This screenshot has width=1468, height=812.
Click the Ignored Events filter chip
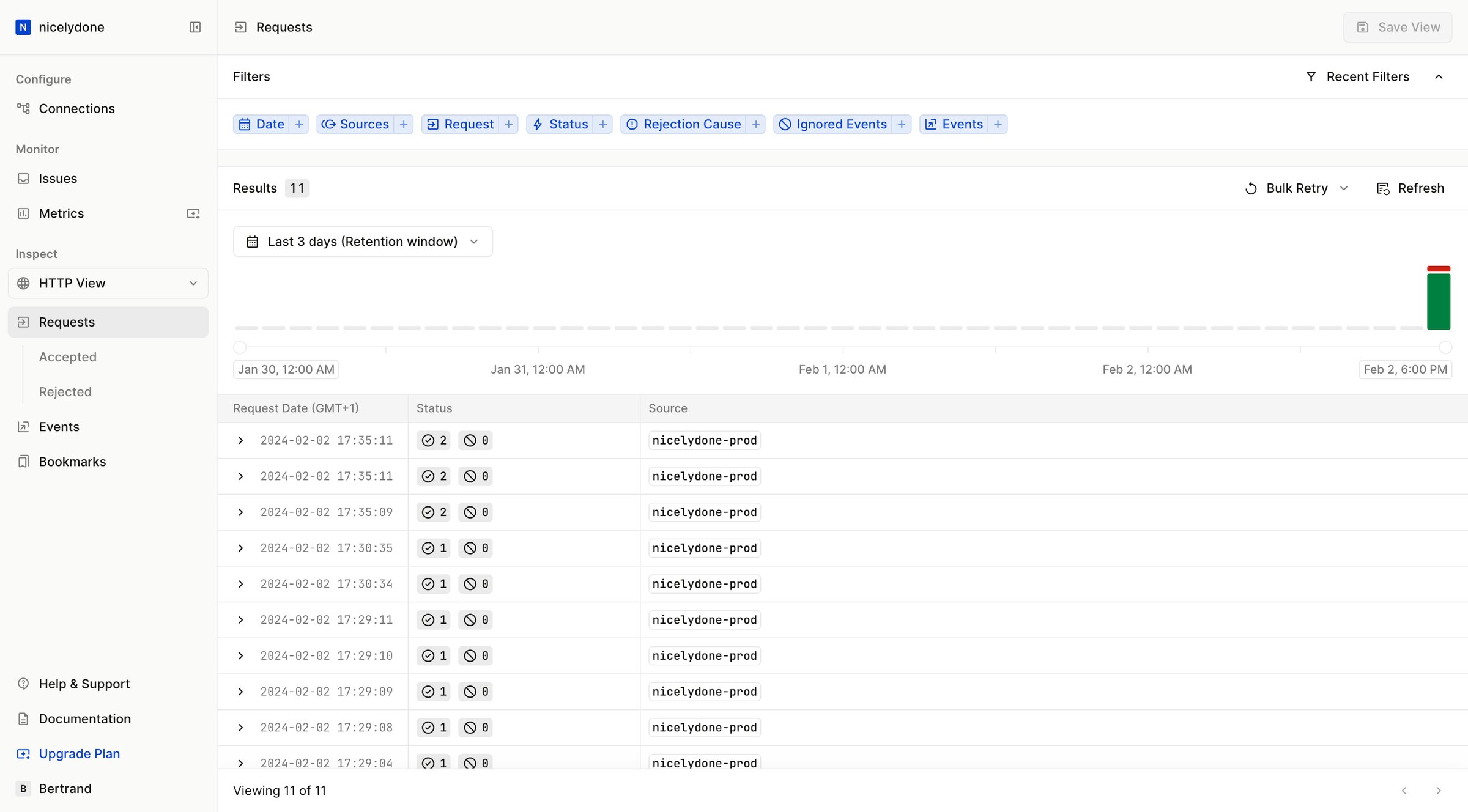click(x=833, y=124)
